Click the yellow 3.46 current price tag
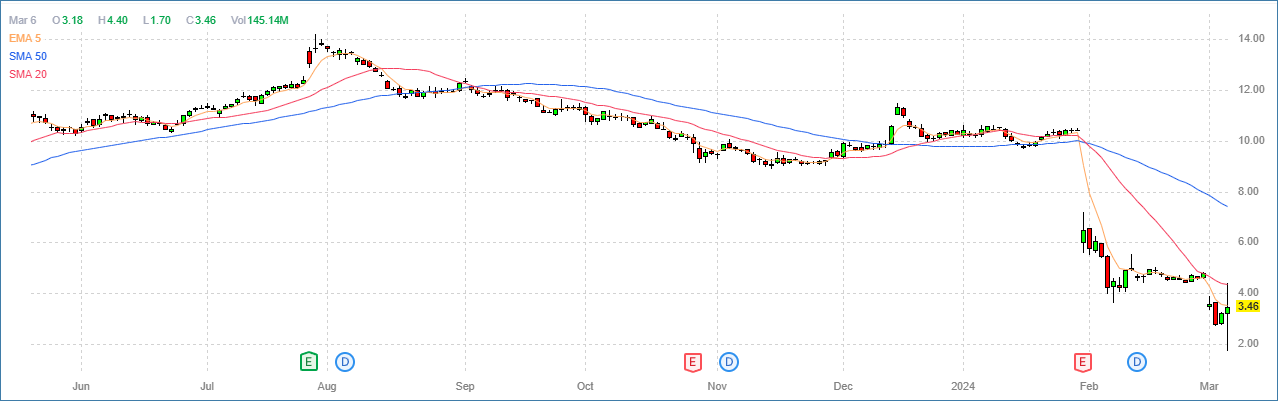1278x401 pixels. (1249, 307)
